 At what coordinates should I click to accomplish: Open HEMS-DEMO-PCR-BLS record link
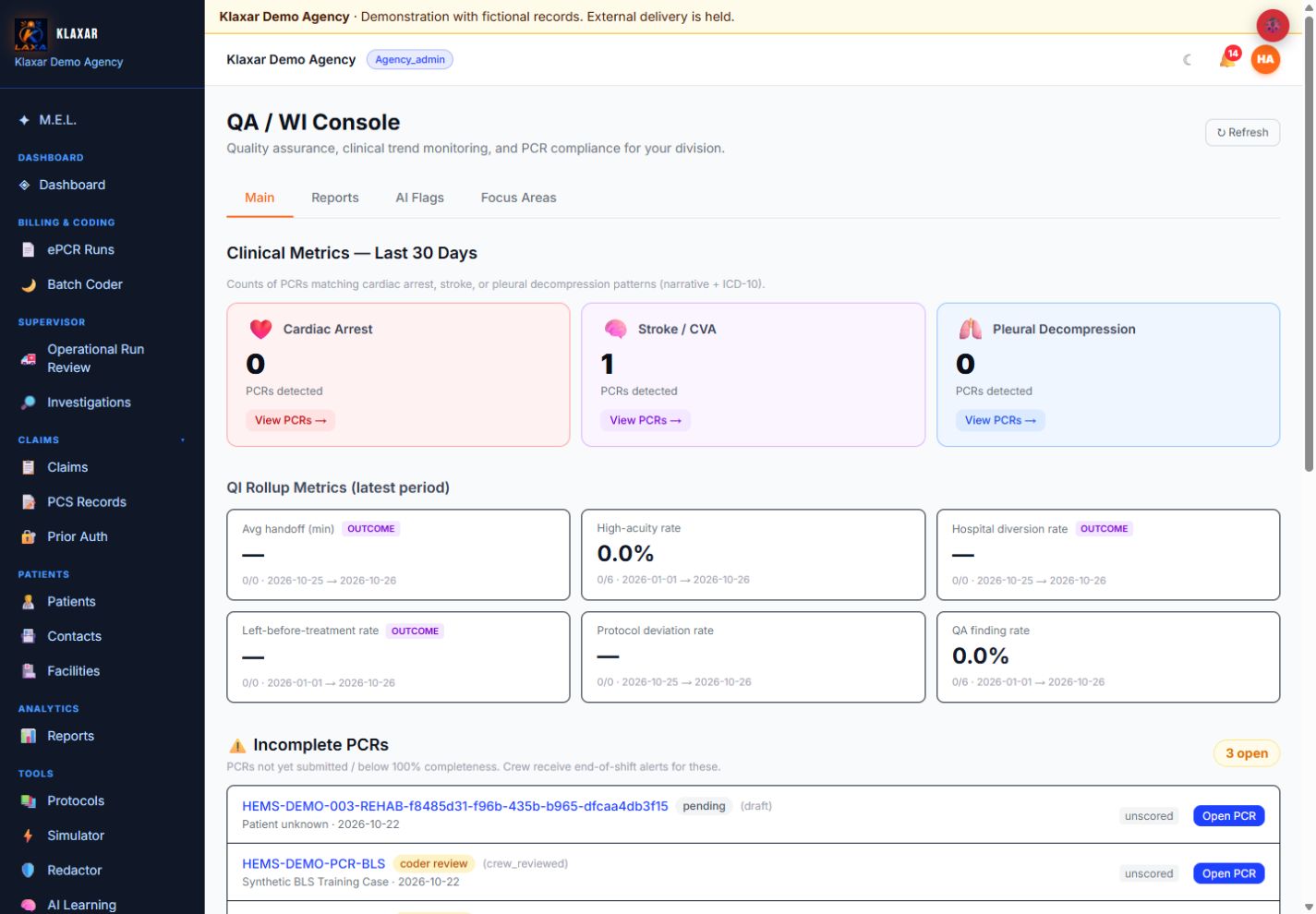pyautogui.click(x=314, y=864)
